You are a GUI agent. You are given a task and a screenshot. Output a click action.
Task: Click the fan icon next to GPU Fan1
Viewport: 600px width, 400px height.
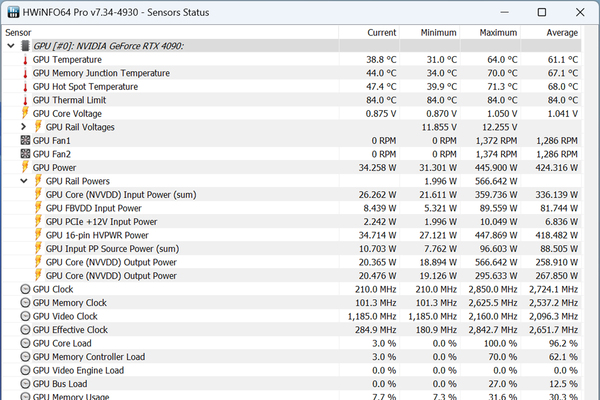point(25,141)
